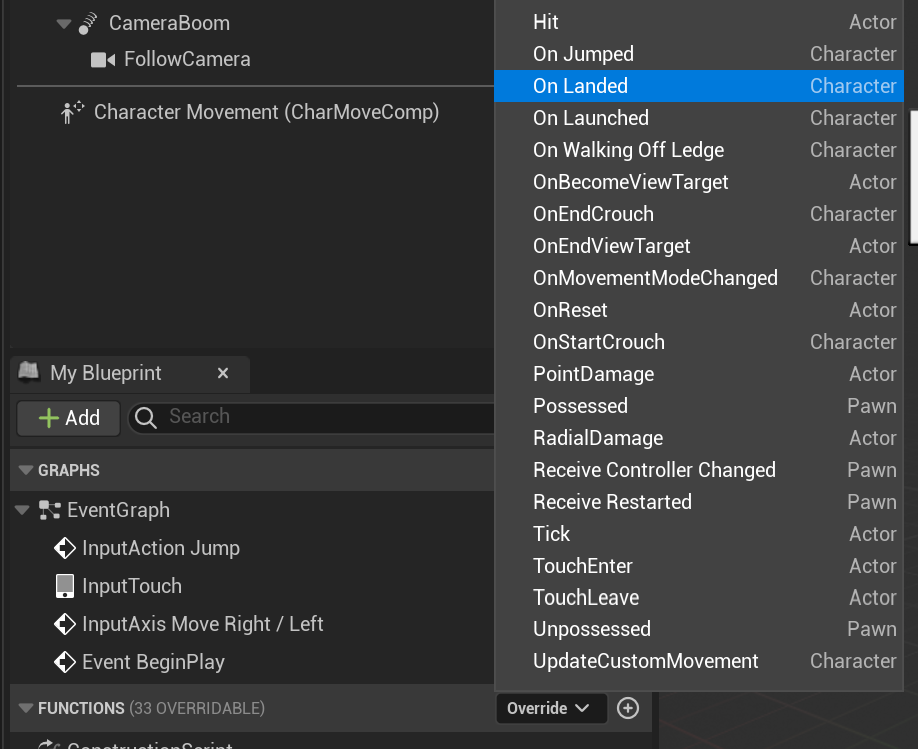The height and width of the screenshot is (749, 918).
Task: Collapse the GRAPHS section
Action: pos(26,470)
